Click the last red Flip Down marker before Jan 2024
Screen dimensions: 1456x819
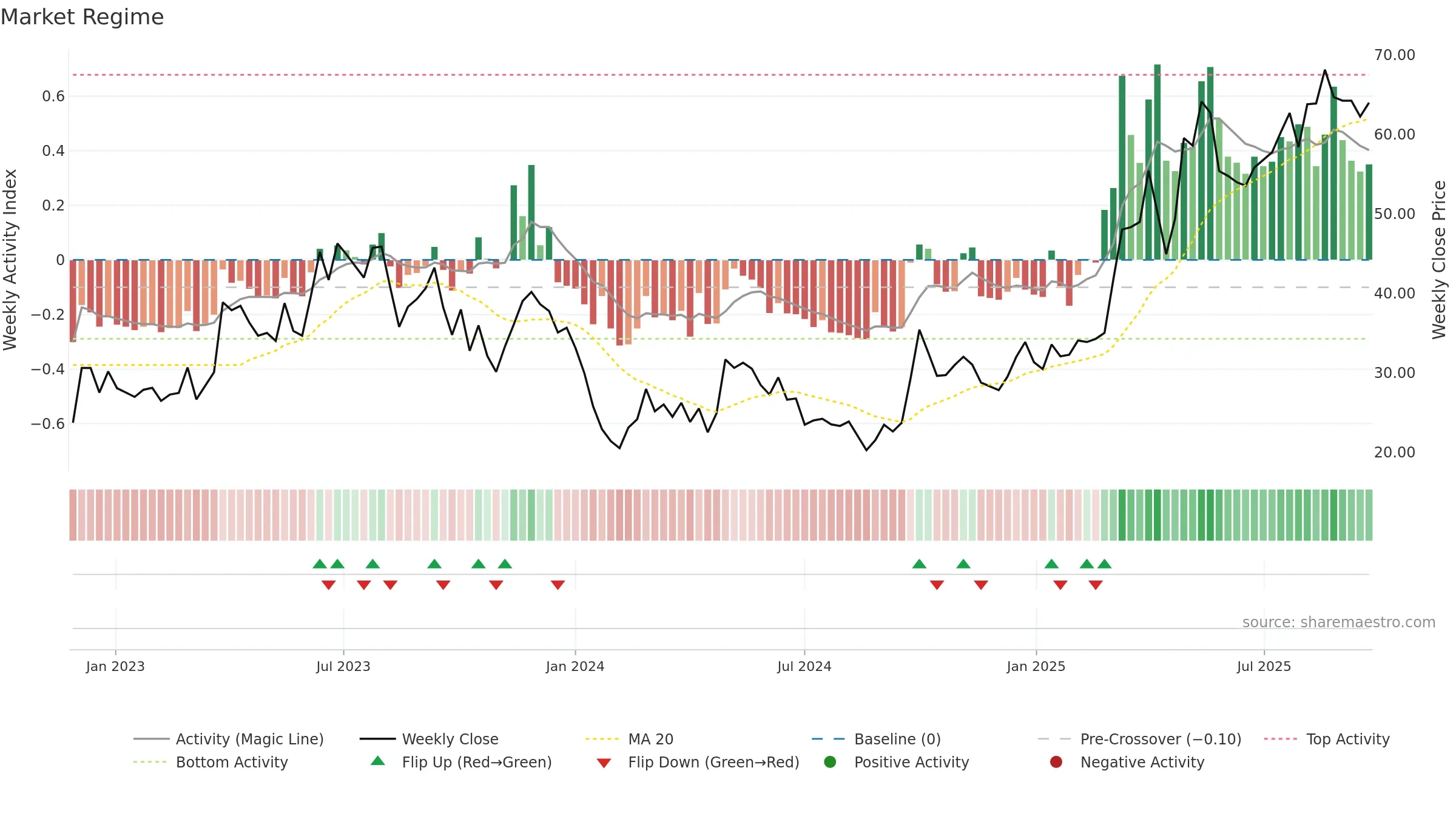point(558,585)
